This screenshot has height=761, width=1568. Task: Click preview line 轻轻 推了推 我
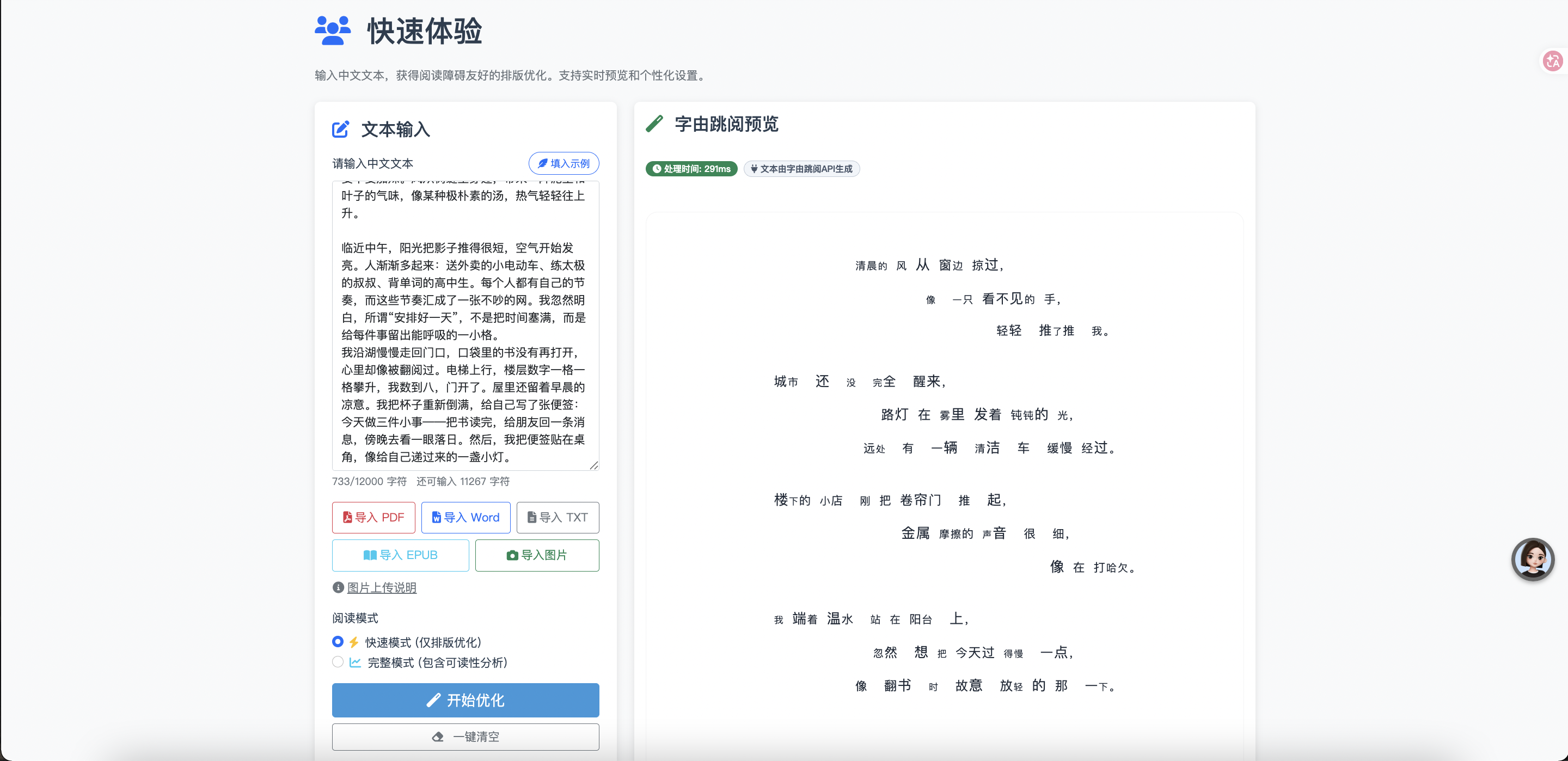click(x=1053, y=330)
